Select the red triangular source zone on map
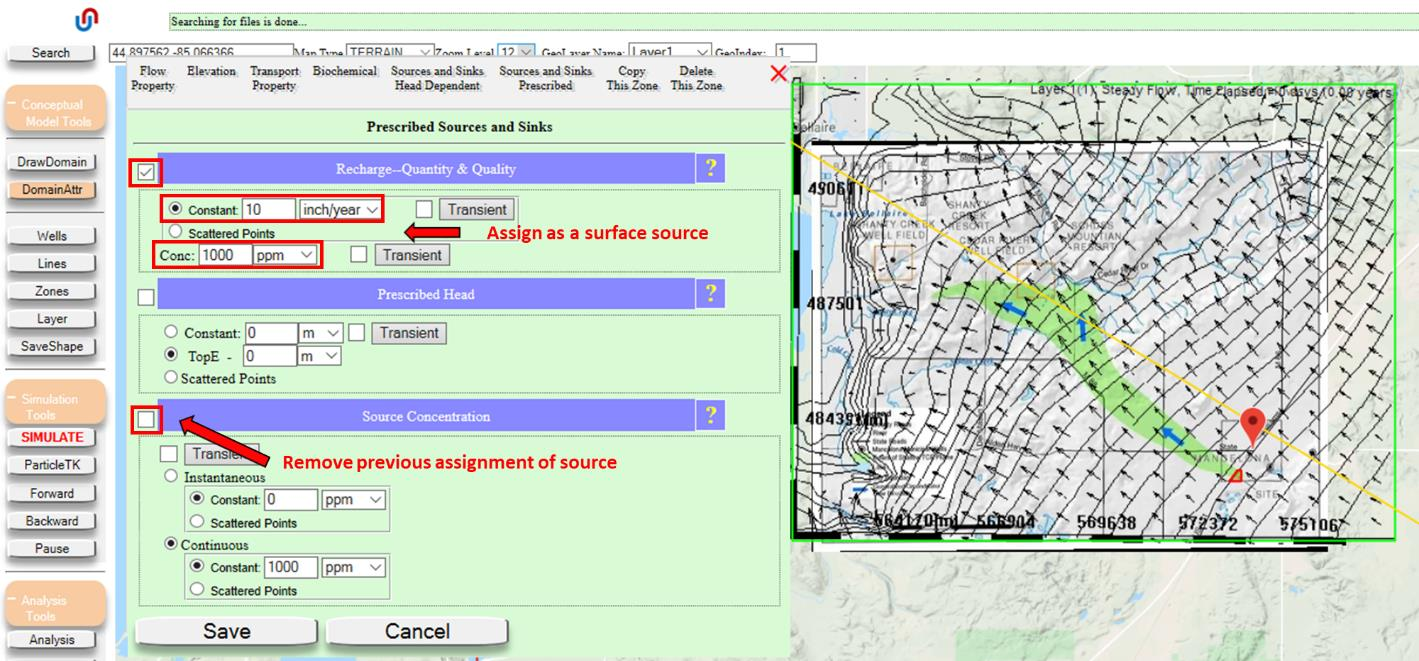 tap(1236, 476)
